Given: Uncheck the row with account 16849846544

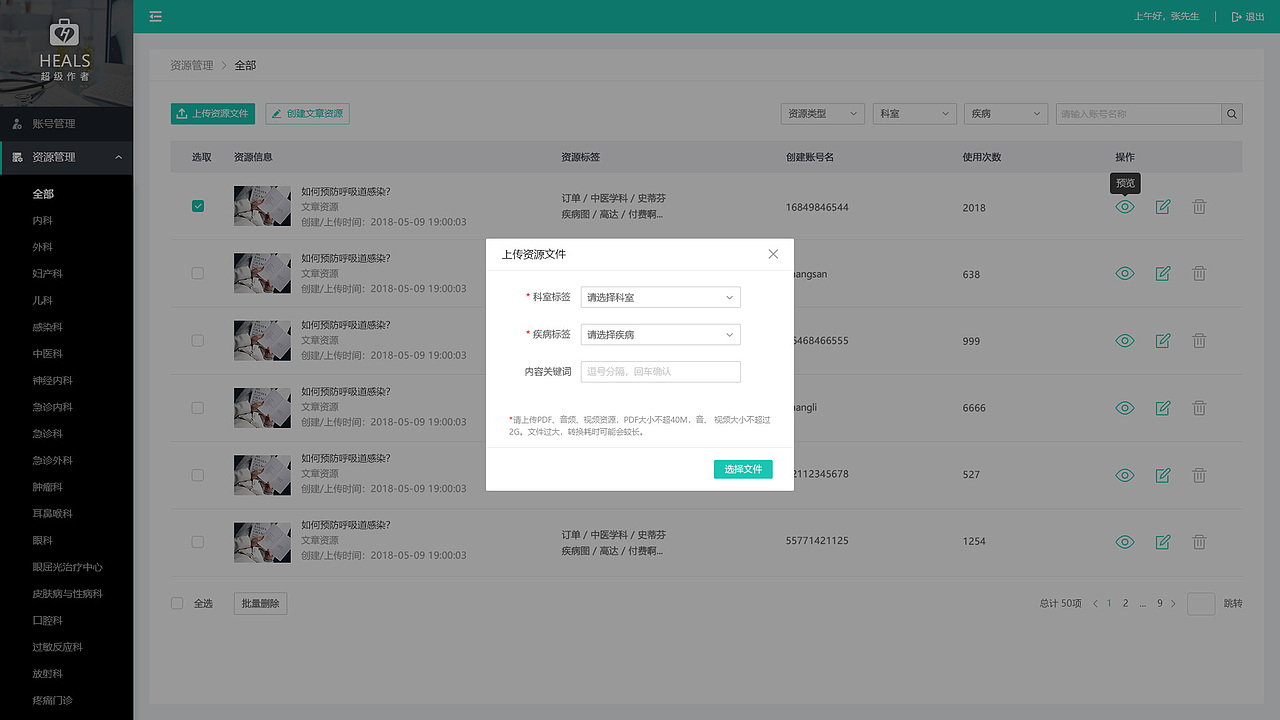Looking at the screenshot, I should click(x=198, y=206).
